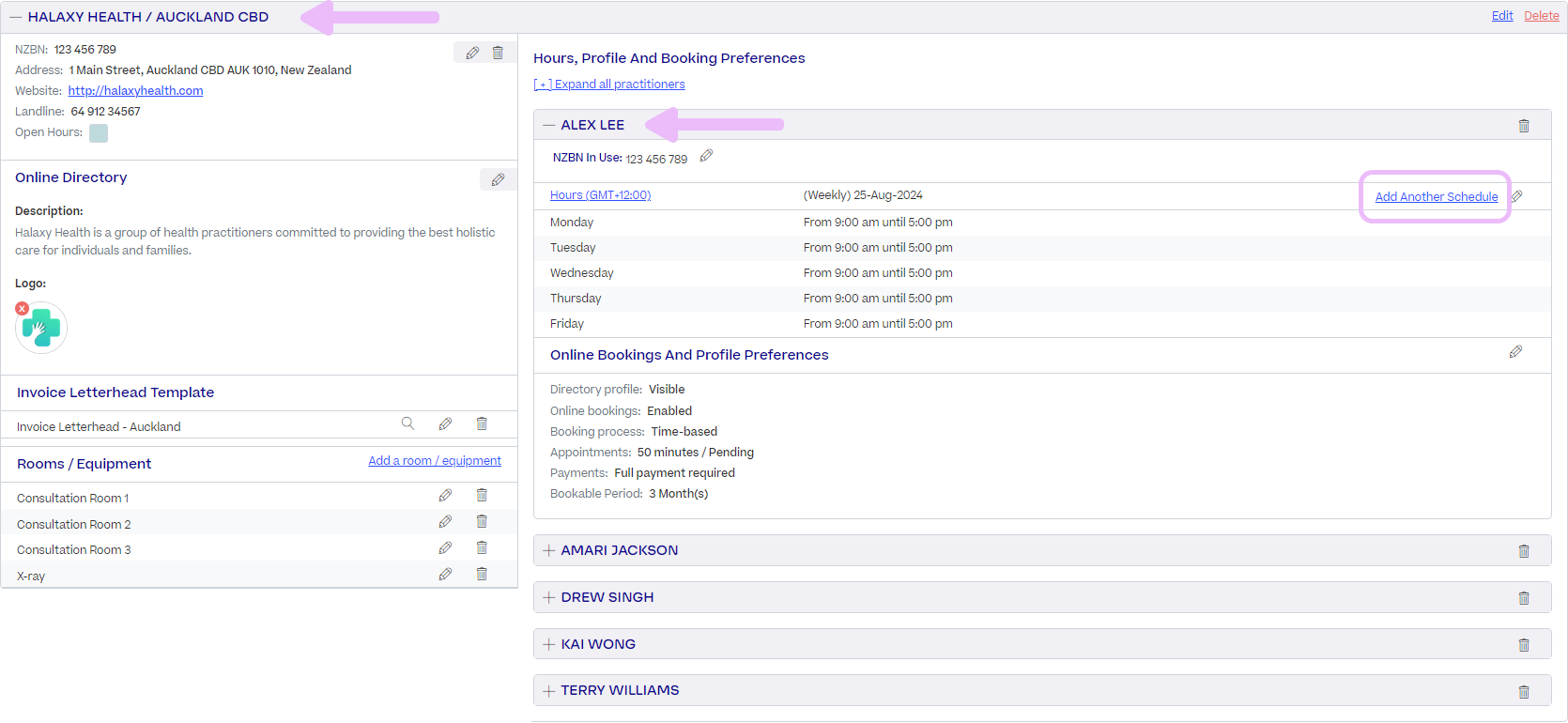
Task: Click the '50 minutes / Pending' appointments value
Action: point(696,453)
